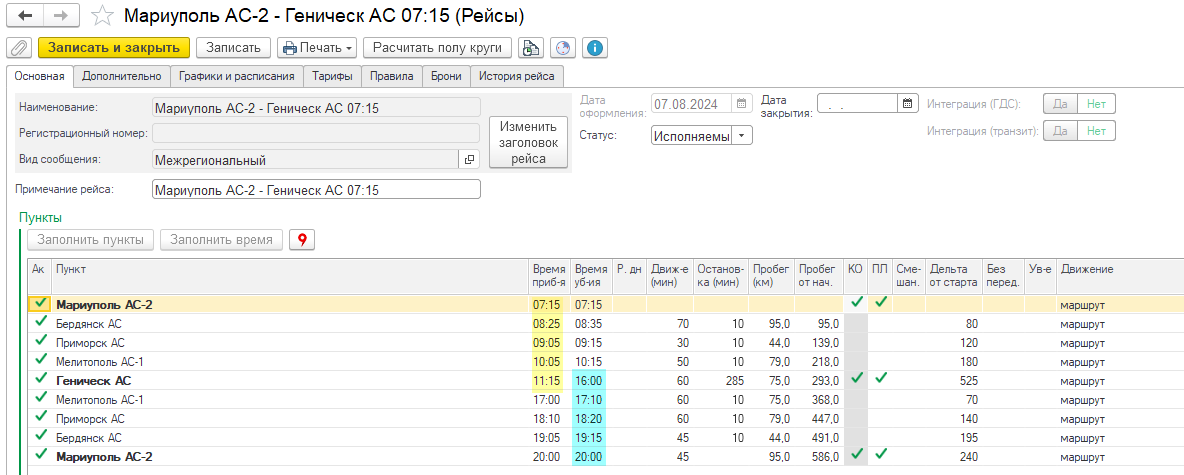This screenshot has width=1184, height=475.
Task: Set Интеграция (транзит) to Да
Action: [x=1061, y=131]
